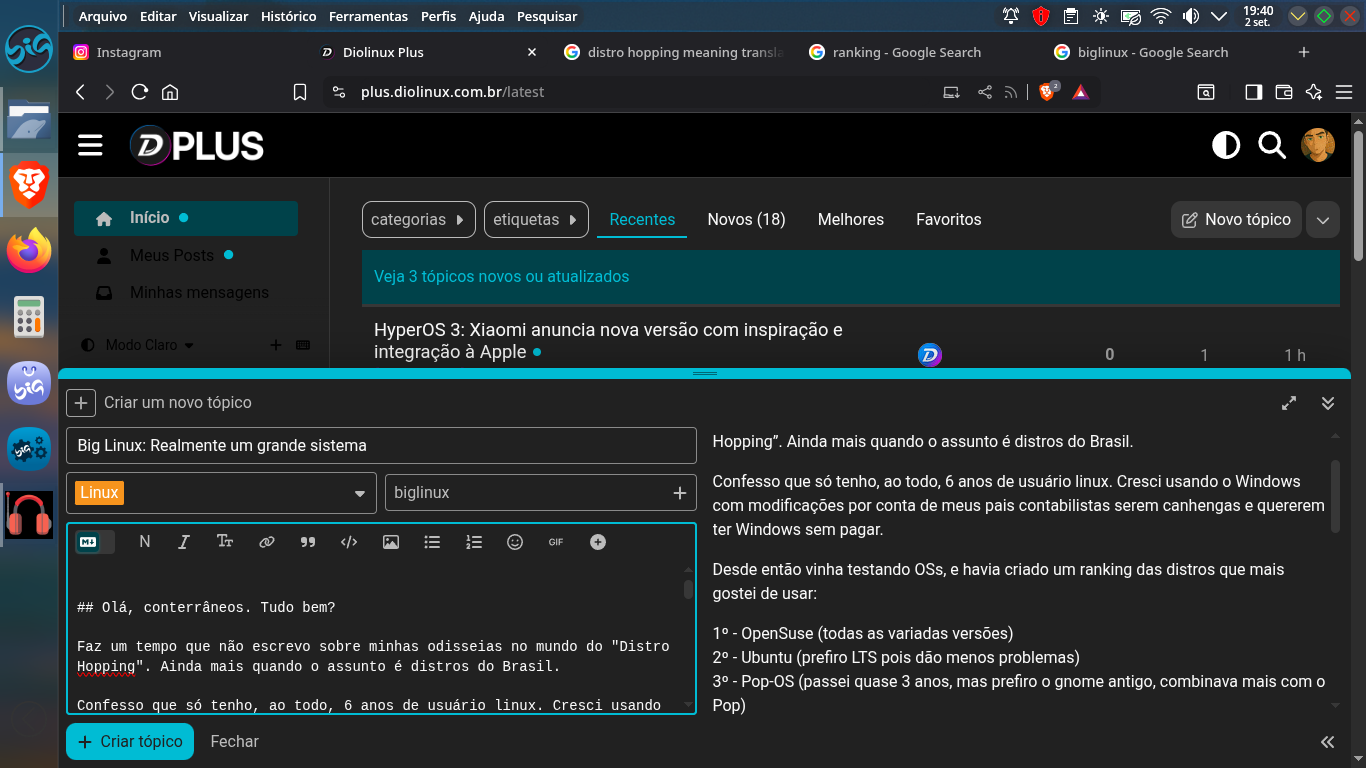
Task: Click the Criar tópico button
Action: pyautogui.click(x=130, y=742)
